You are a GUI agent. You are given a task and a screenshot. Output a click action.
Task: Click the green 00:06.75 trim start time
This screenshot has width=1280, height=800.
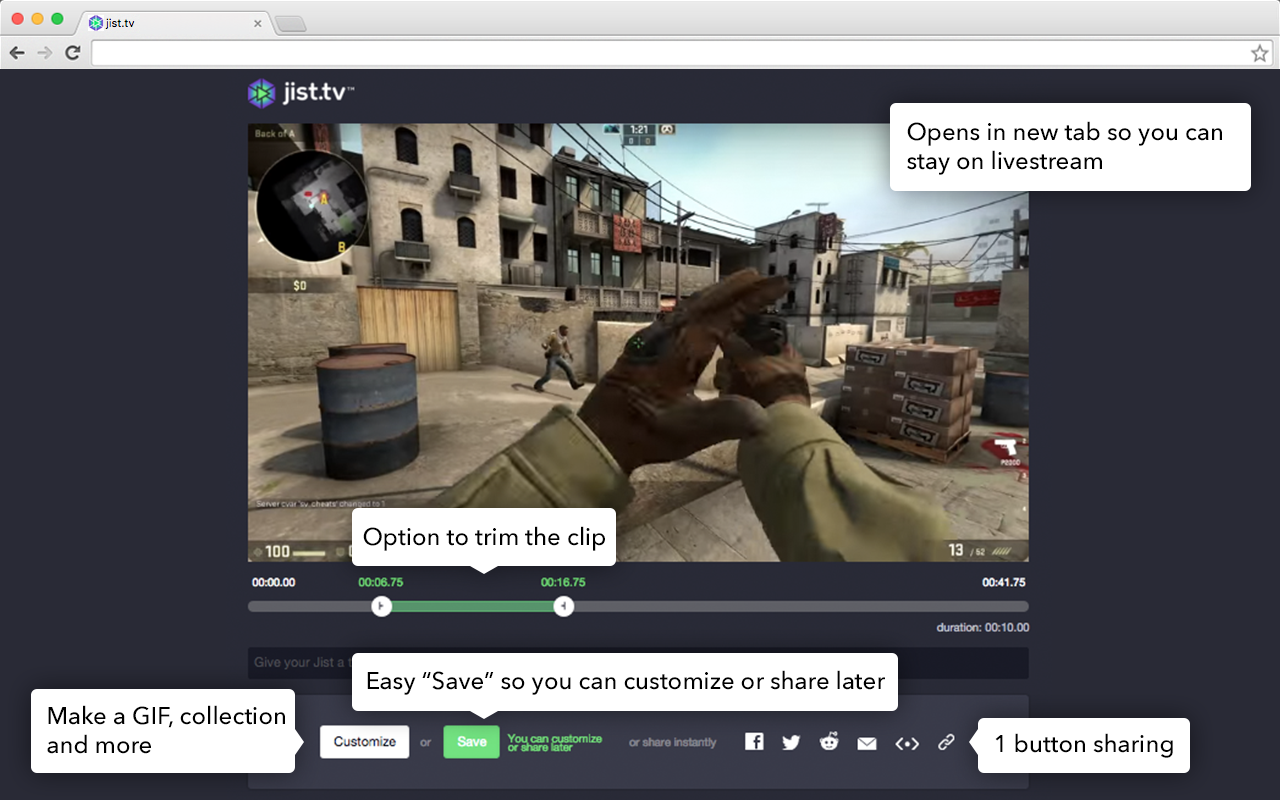(x=381, y=582)
